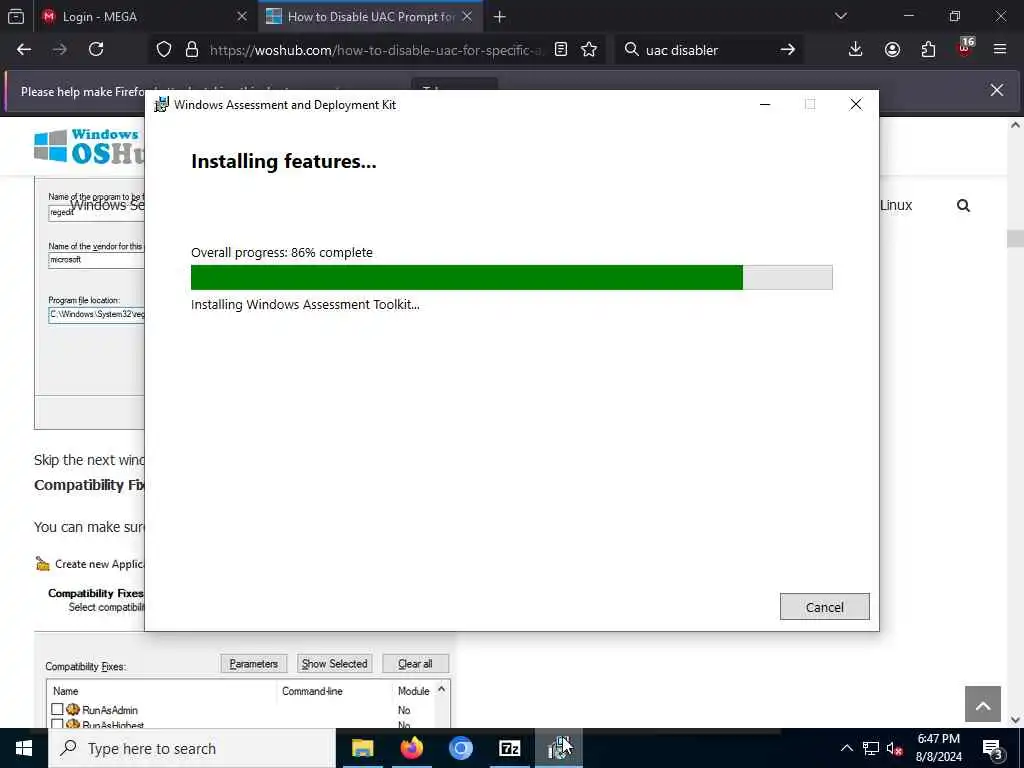Cancel the Windows ADK installation
Image resolution: width=1024 pixels, height=768 pixels.
[x=824, y=607]
